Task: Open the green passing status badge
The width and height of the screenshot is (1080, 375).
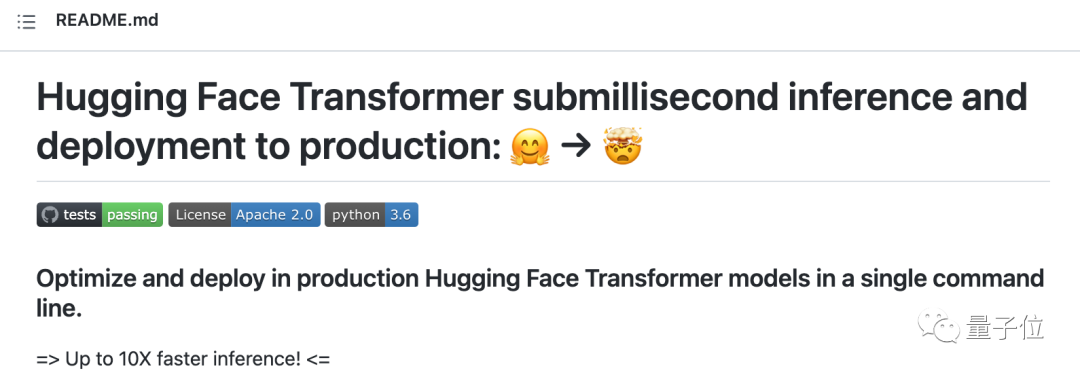Action: (x=132, y=214)
